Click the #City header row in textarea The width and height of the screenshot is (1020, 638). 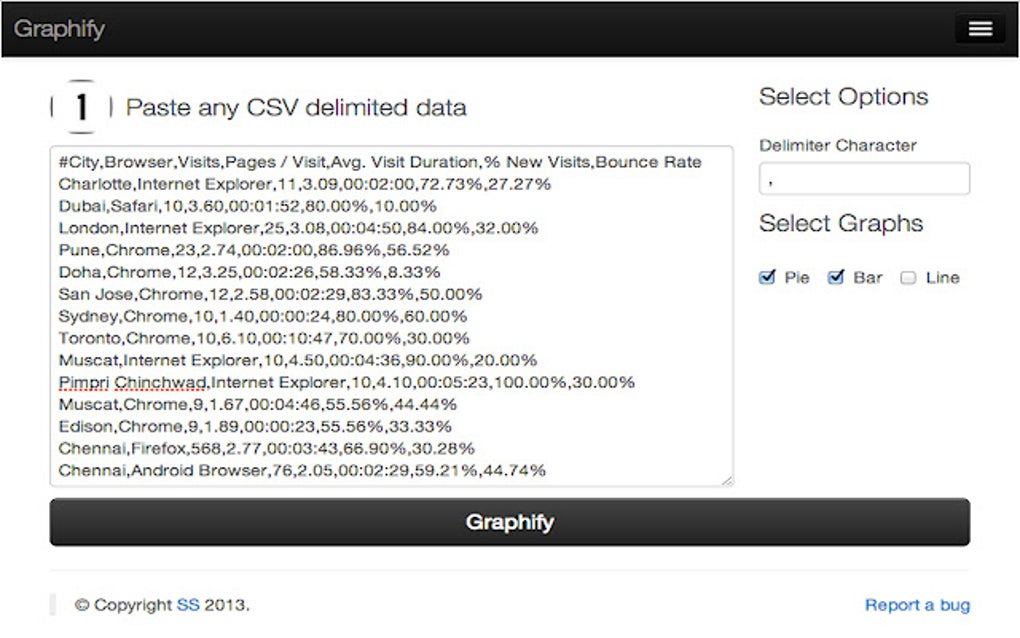(380, 162)
